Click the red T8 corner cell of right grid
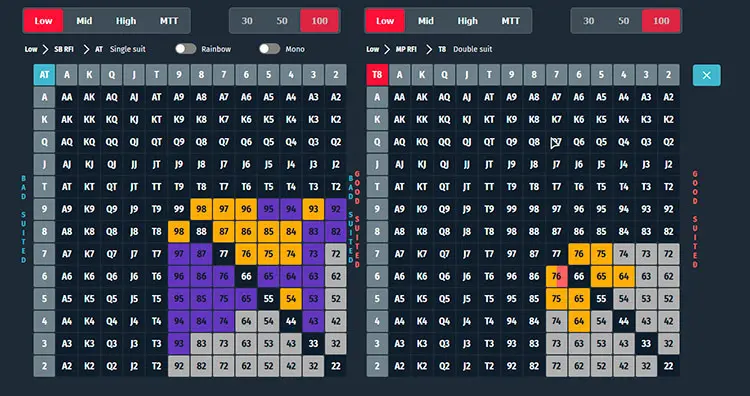The height and width of the screenshot is (396, 750). [377, 75]
